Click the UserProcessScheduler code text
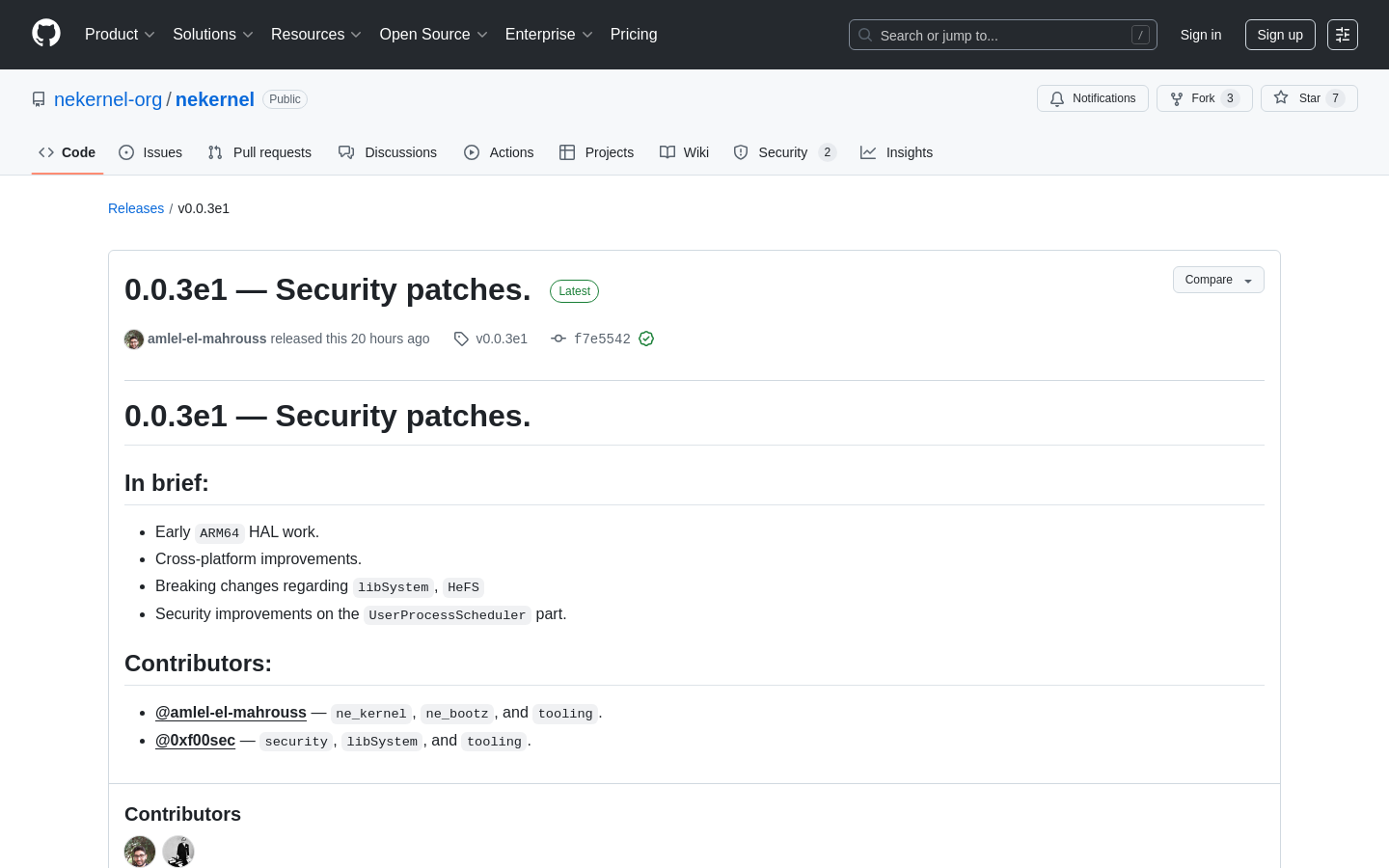The width and height of the screenshot is (1389, 868). 448,615
